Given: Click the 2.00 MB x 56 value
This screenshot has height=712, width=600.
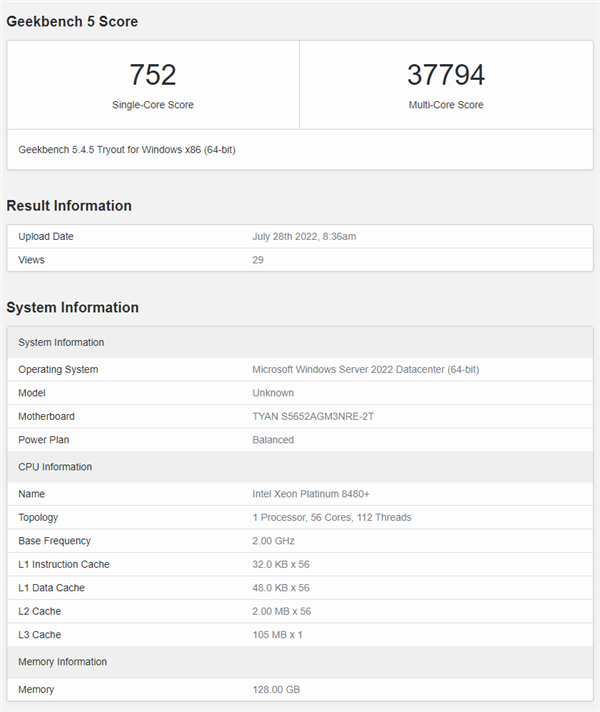Looking at the screenshot, I should (281, 612).
